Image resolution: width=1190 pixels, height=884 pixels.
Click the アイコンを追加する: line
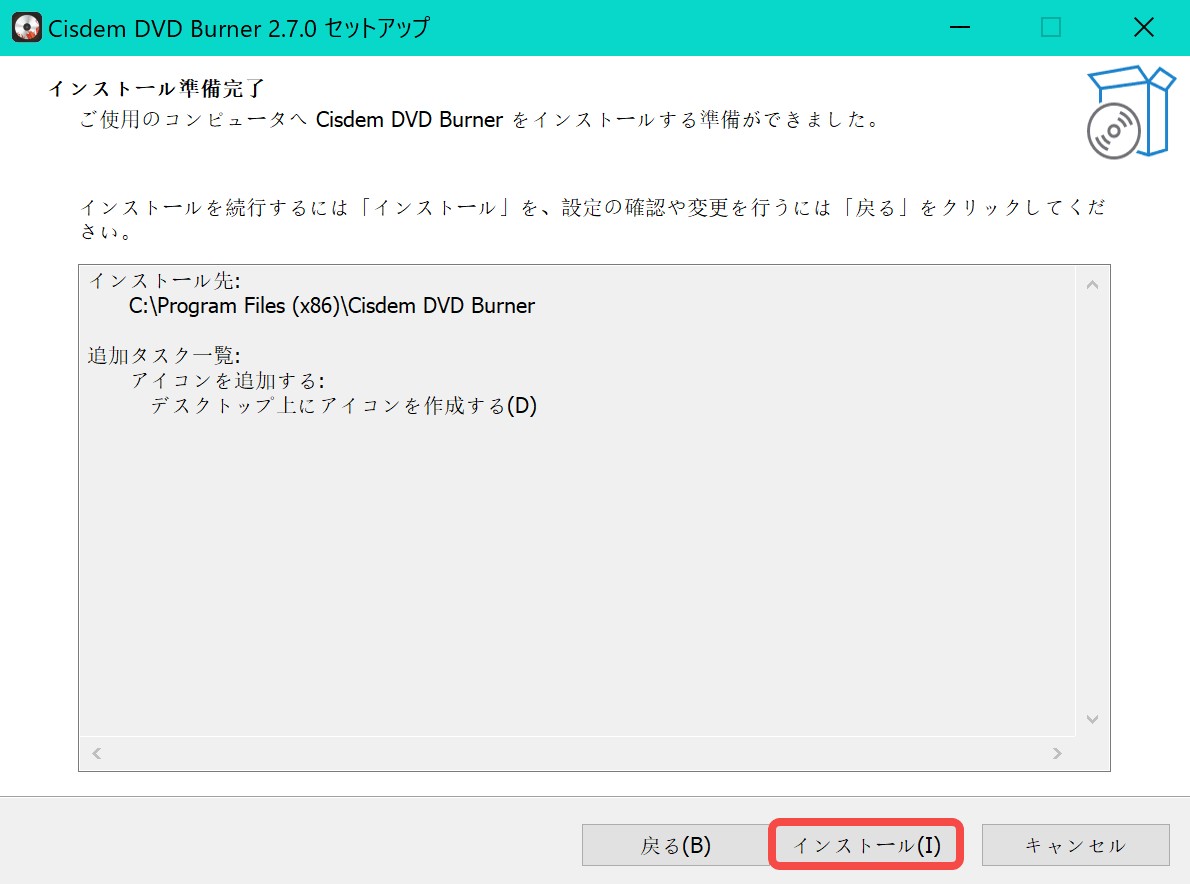tap(228, 380)
